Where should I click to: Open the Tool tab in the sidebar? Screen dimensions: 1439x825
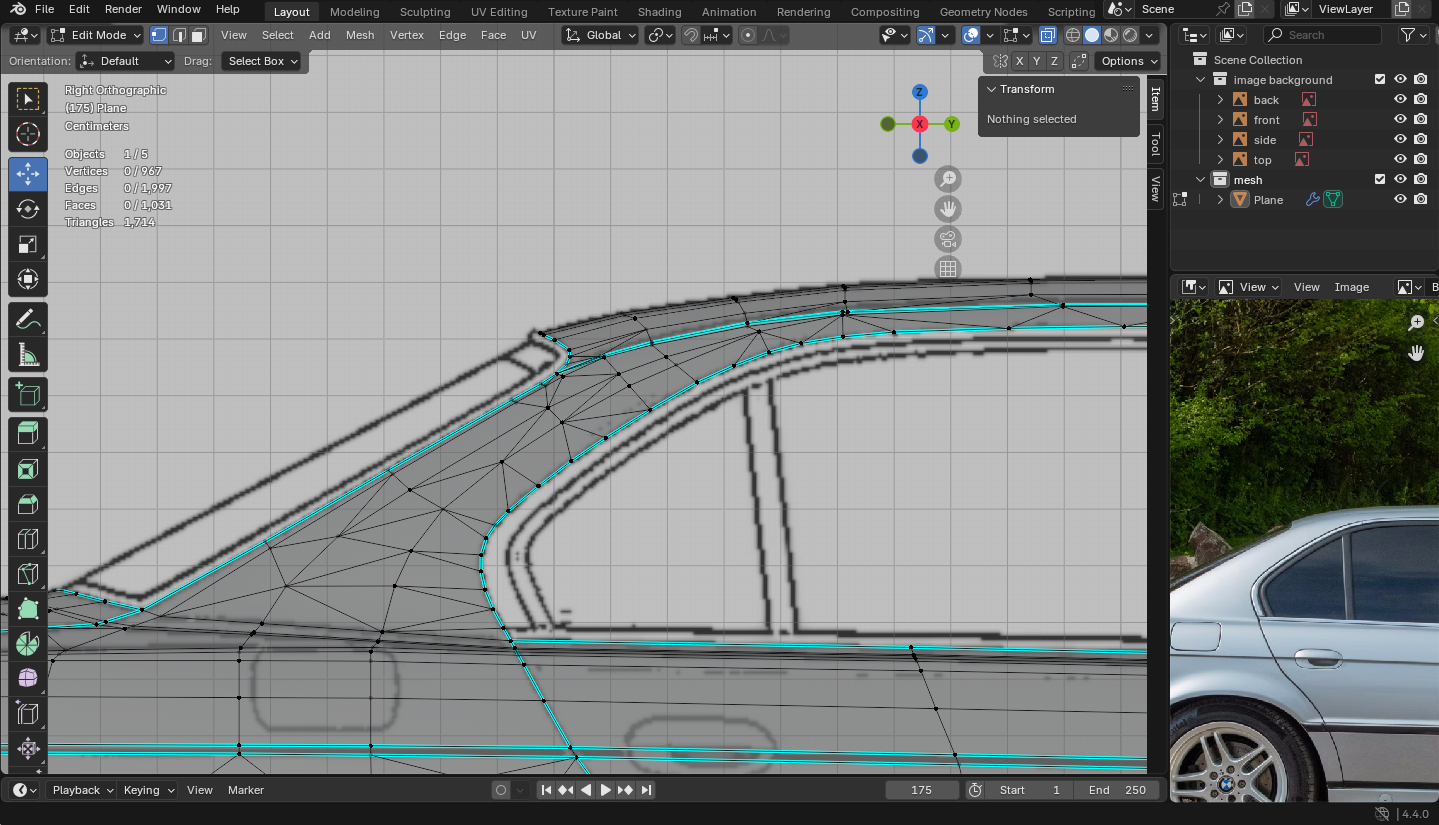pyautogui.click(x=1155, y=143)
